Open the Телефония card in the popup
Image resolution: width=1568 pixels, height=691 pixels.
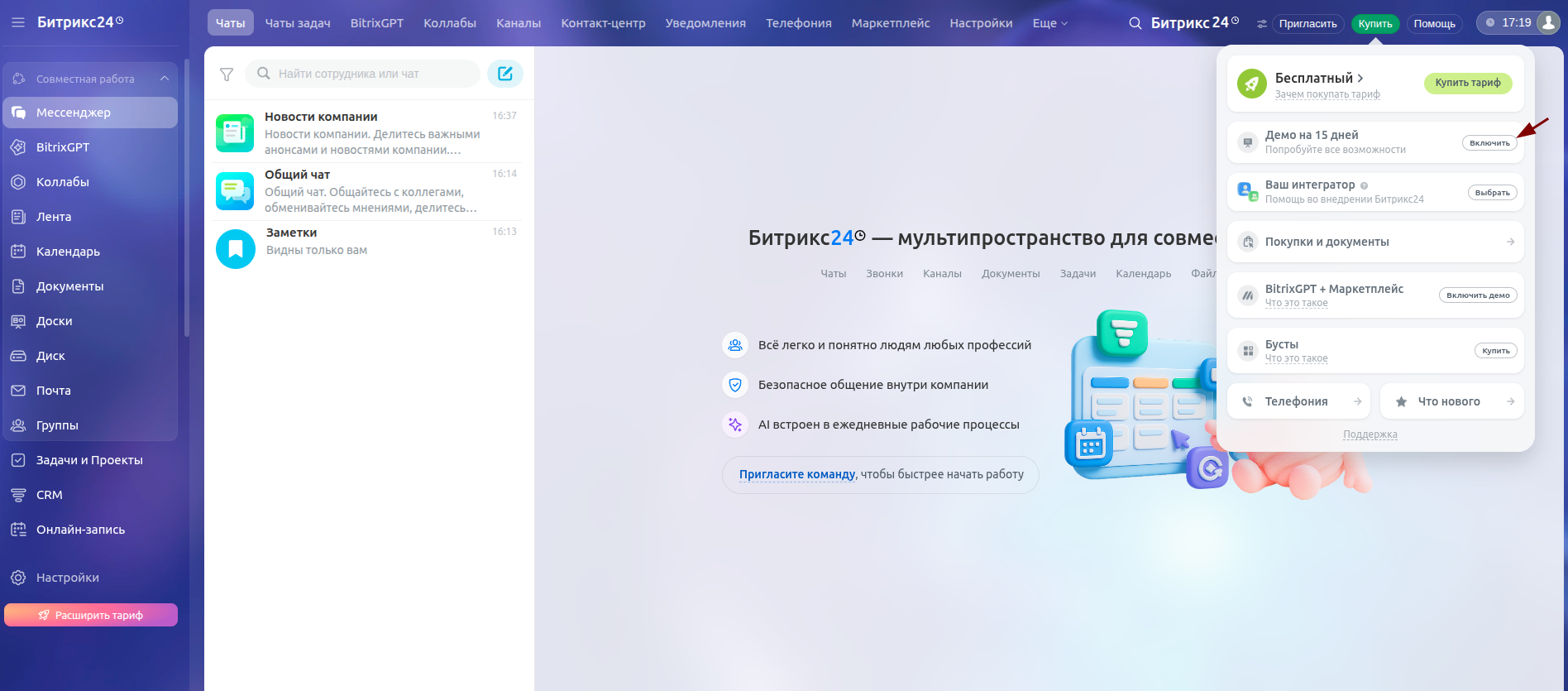(1298, 401)
